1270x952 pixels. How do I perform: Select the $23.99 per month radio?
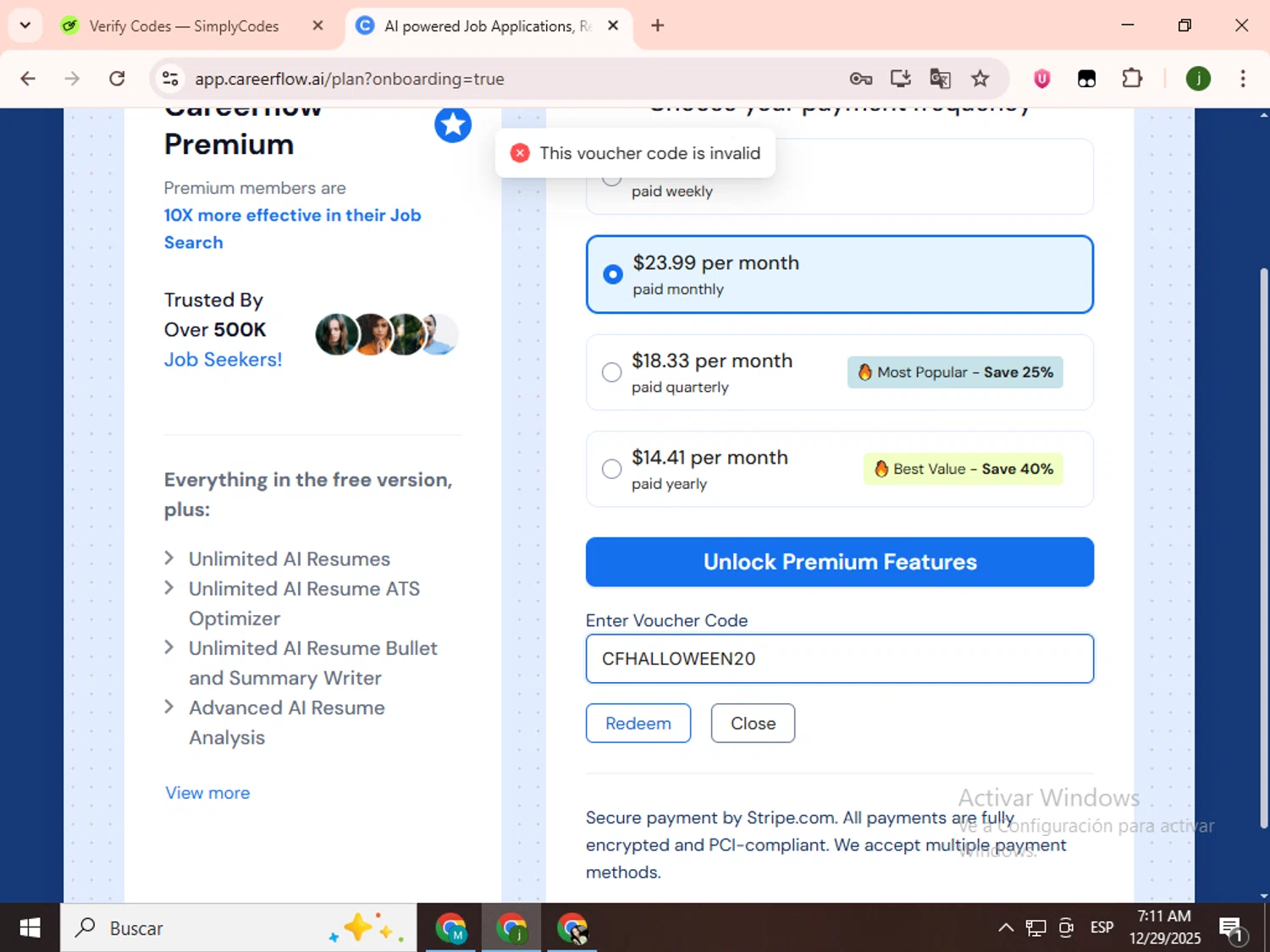coord(612,274)
